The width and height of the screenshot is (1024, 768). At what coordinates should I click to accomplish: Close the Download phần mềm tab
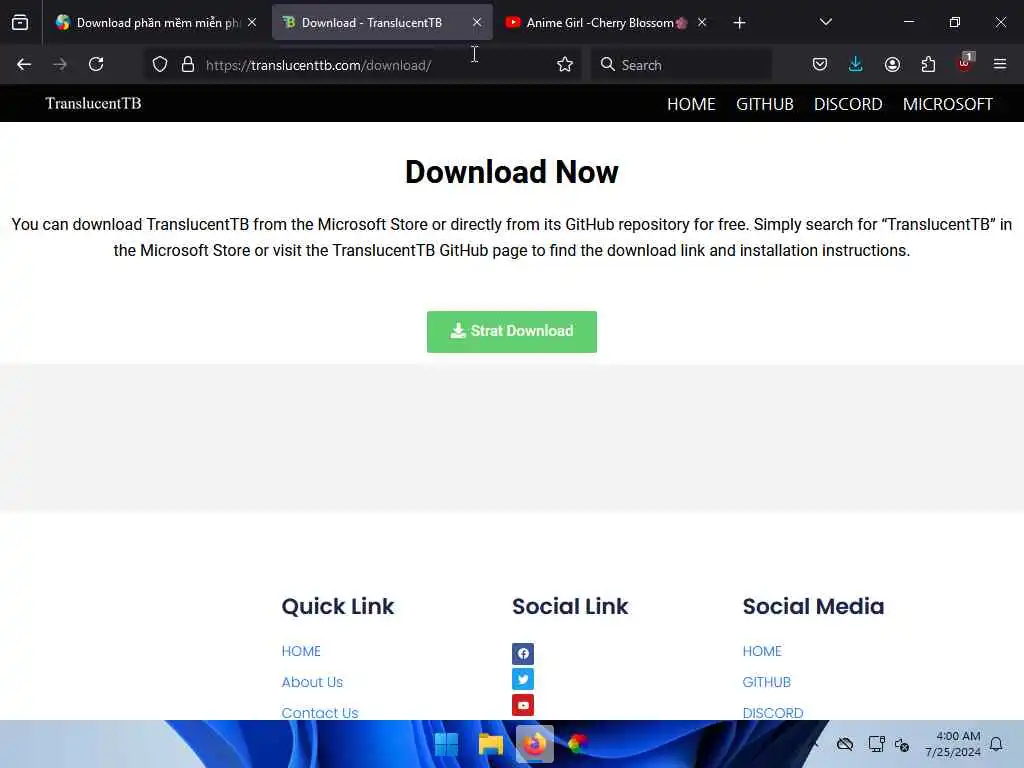click(x=252, y=23)
